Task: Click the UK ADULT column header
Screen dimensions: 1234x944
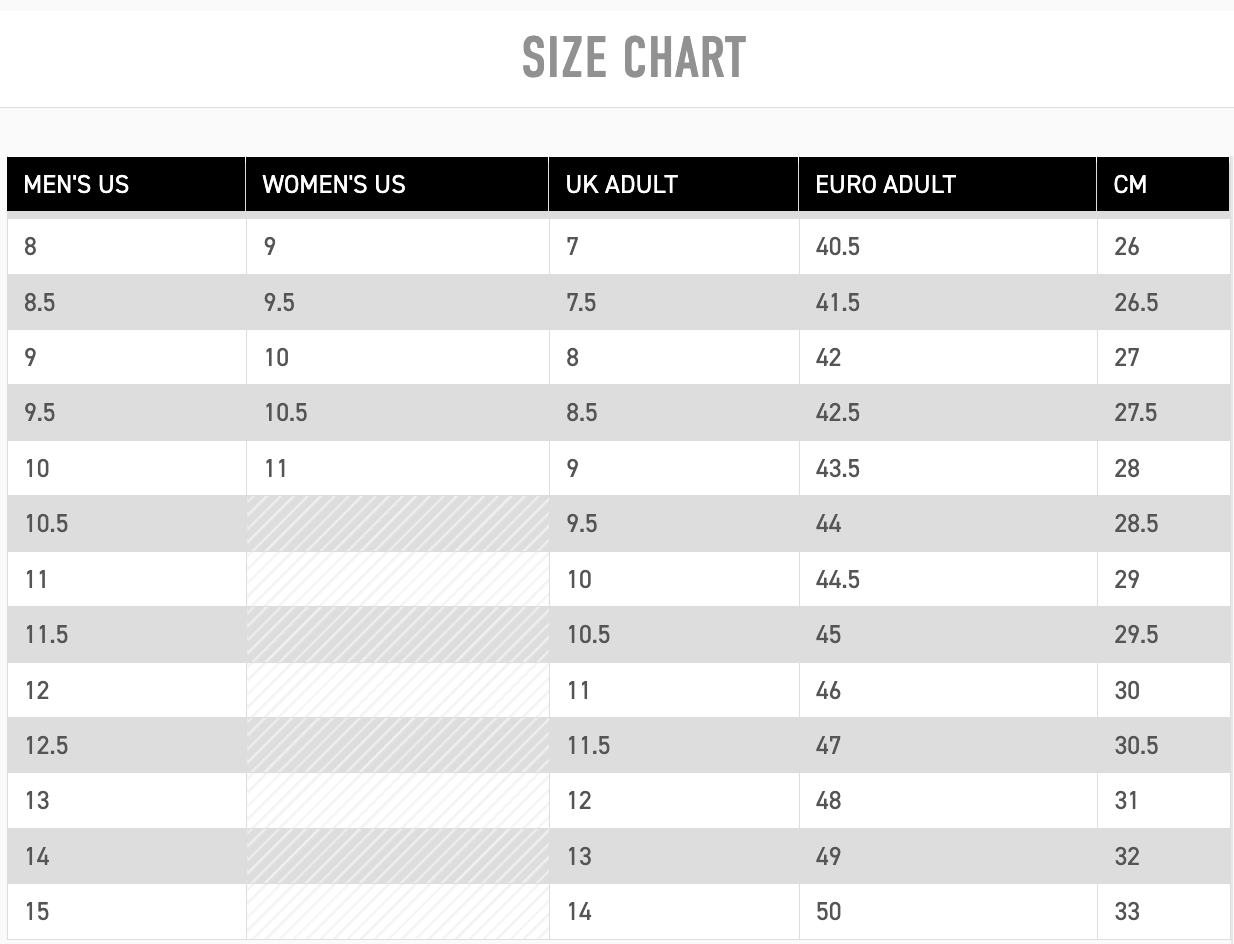Action: tap(621, 185)
